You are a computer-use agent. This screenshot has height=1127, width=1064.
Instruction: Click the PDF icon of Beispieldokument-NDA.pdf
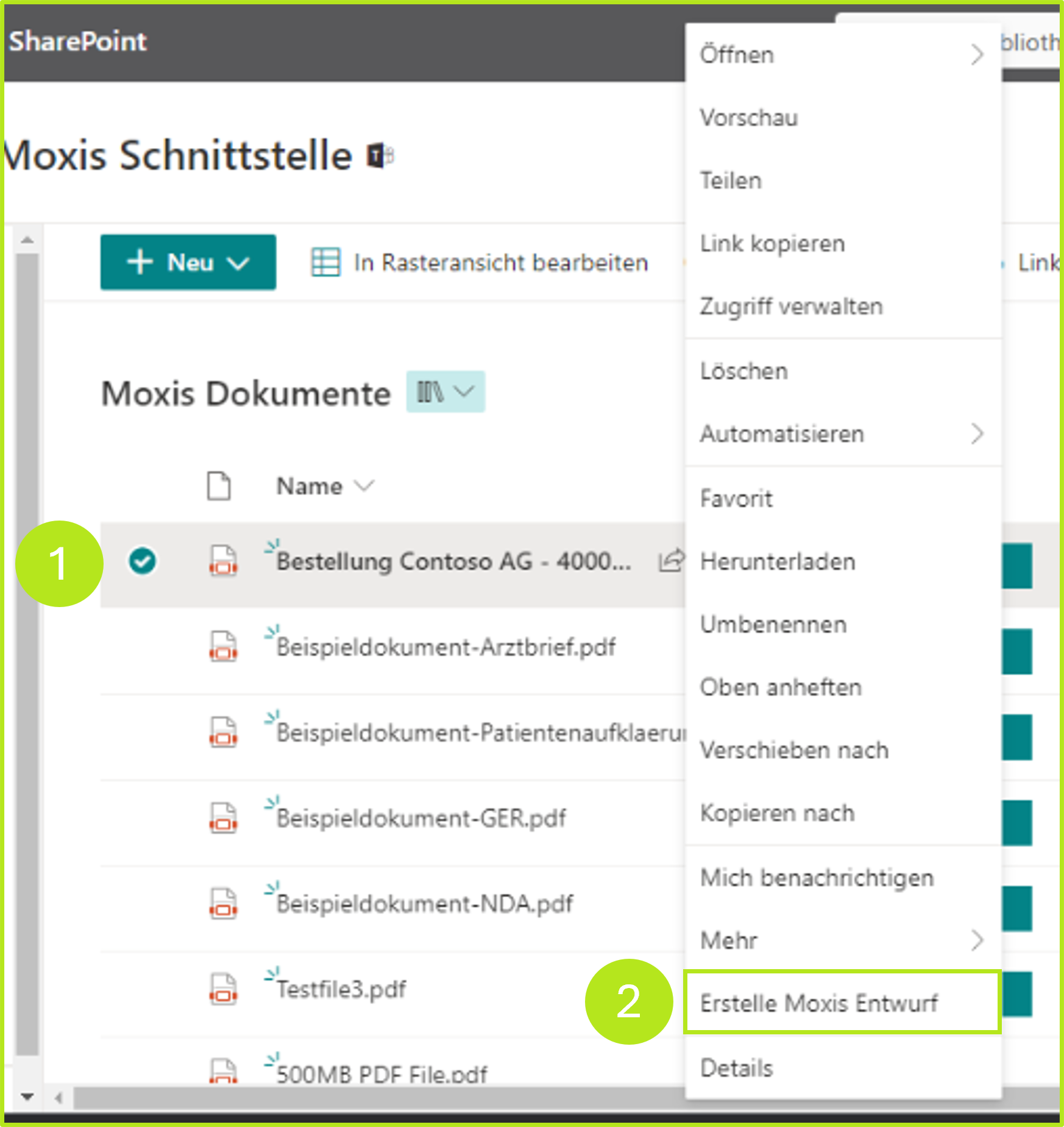pyautogui.click(x=222, y=903)
